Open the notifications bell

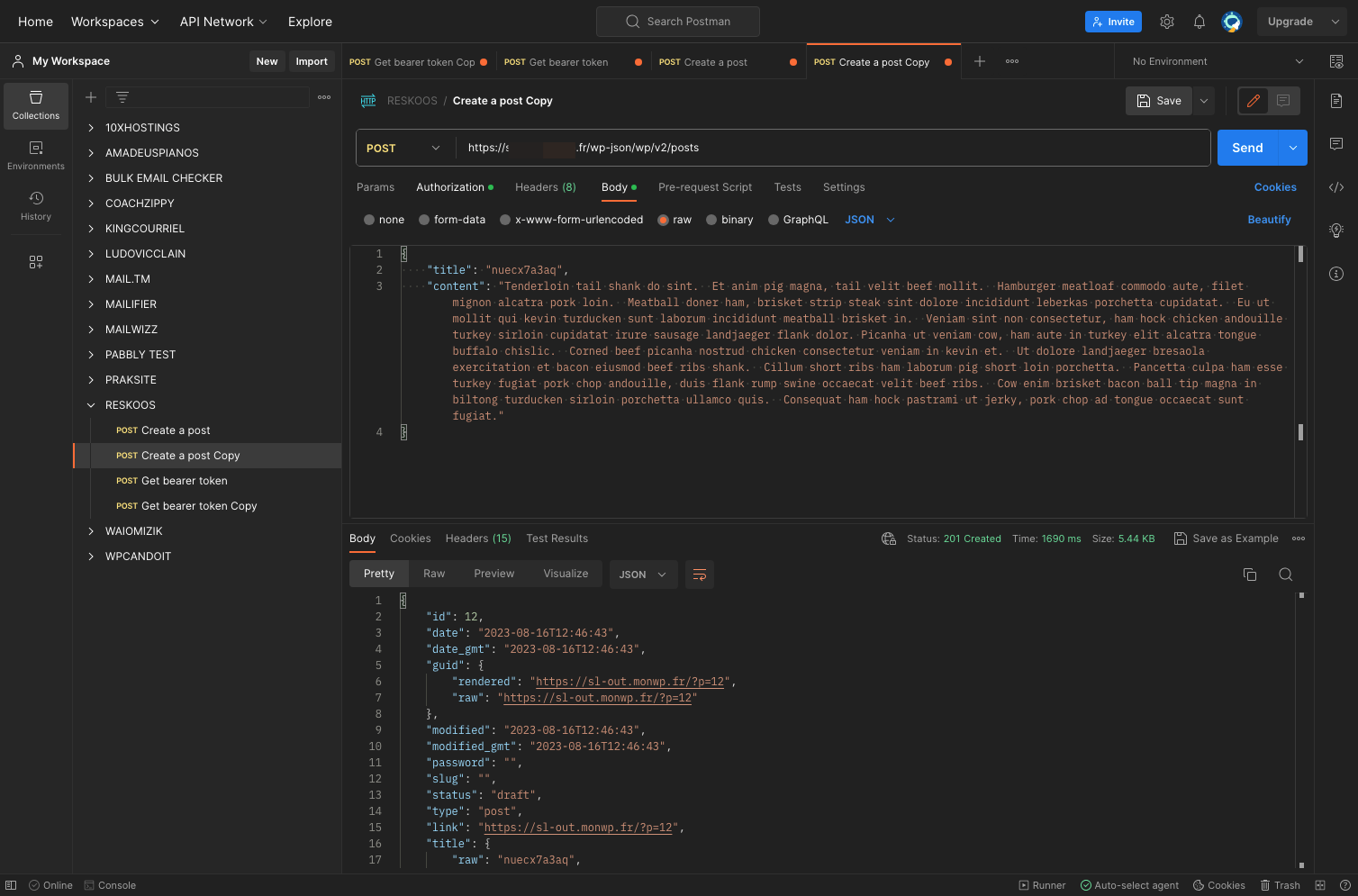pos(1200,22)
